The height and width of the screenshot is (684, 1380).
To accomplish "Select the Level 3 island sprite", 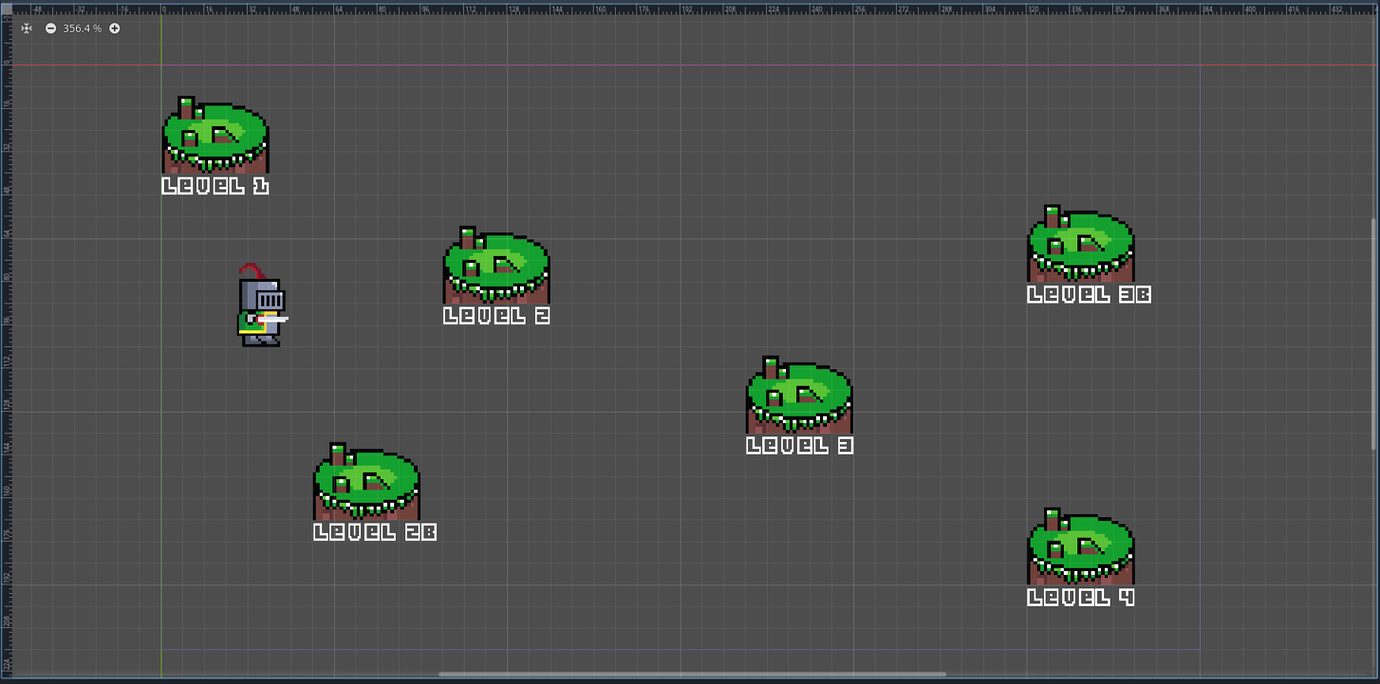I will pos(799,396).
